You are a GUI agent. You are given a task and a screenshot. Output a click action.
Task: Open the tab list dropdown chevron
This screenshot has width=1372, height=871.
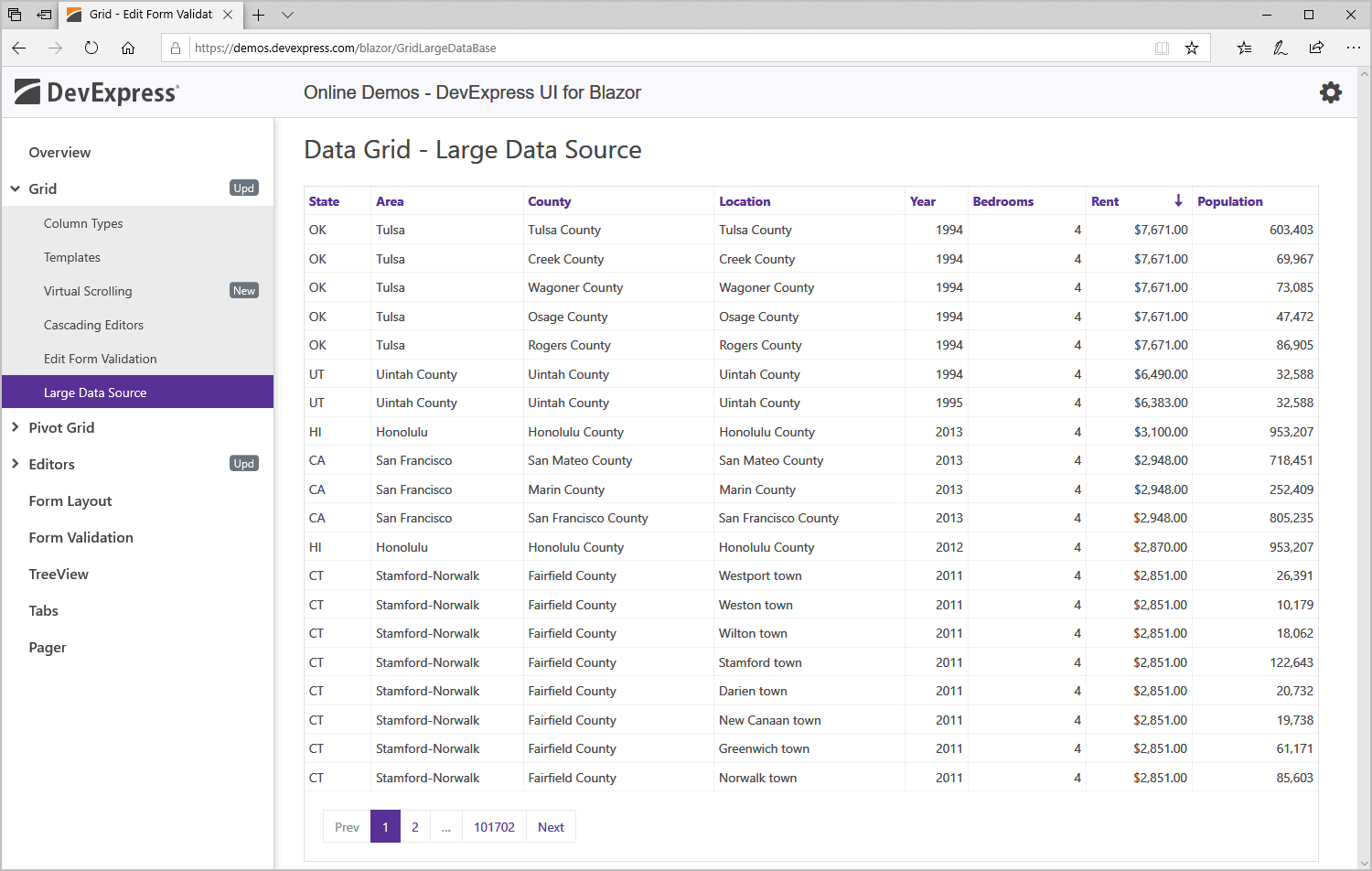pos(287,15)
